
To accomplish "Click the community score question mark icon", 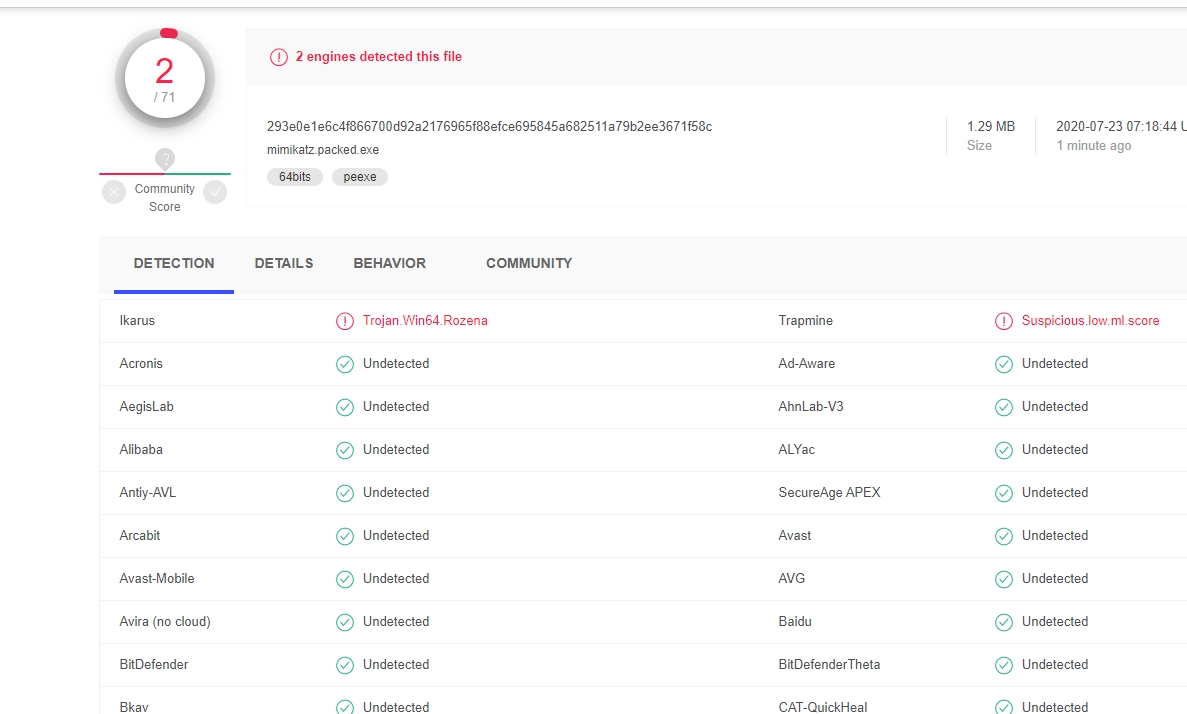I will (165, 159).
